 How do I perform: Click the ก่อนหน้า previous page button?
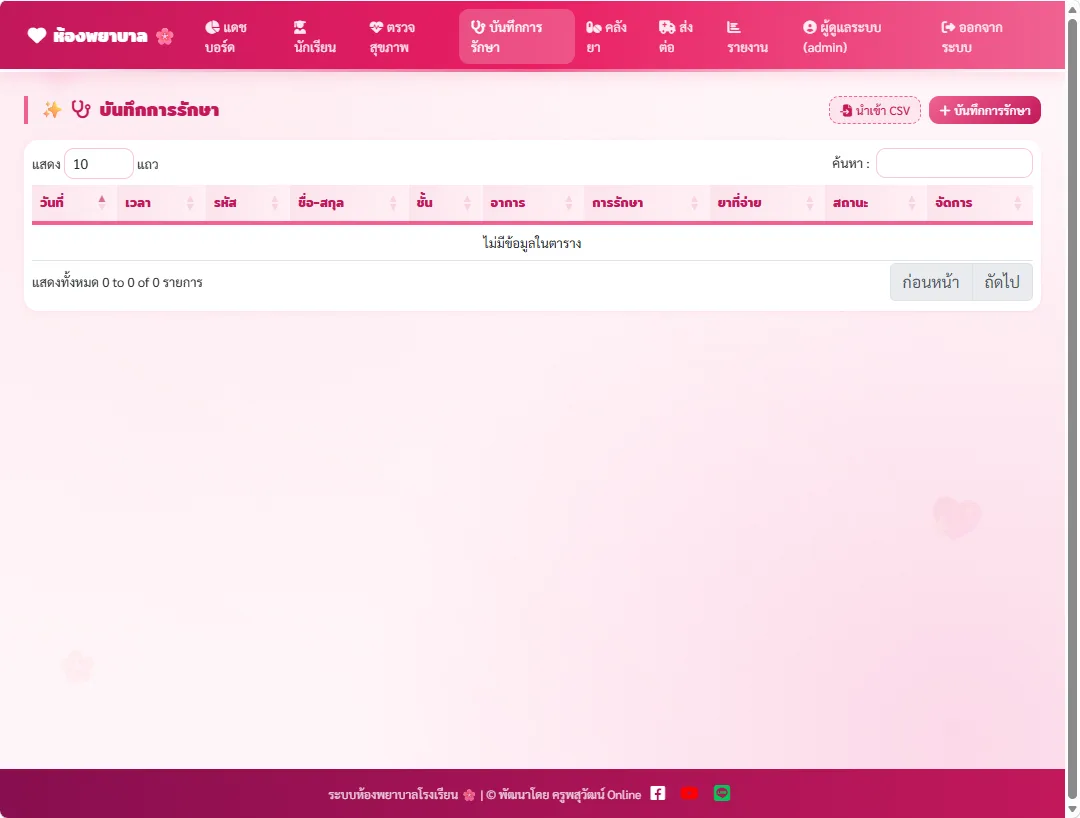(931, 282)
